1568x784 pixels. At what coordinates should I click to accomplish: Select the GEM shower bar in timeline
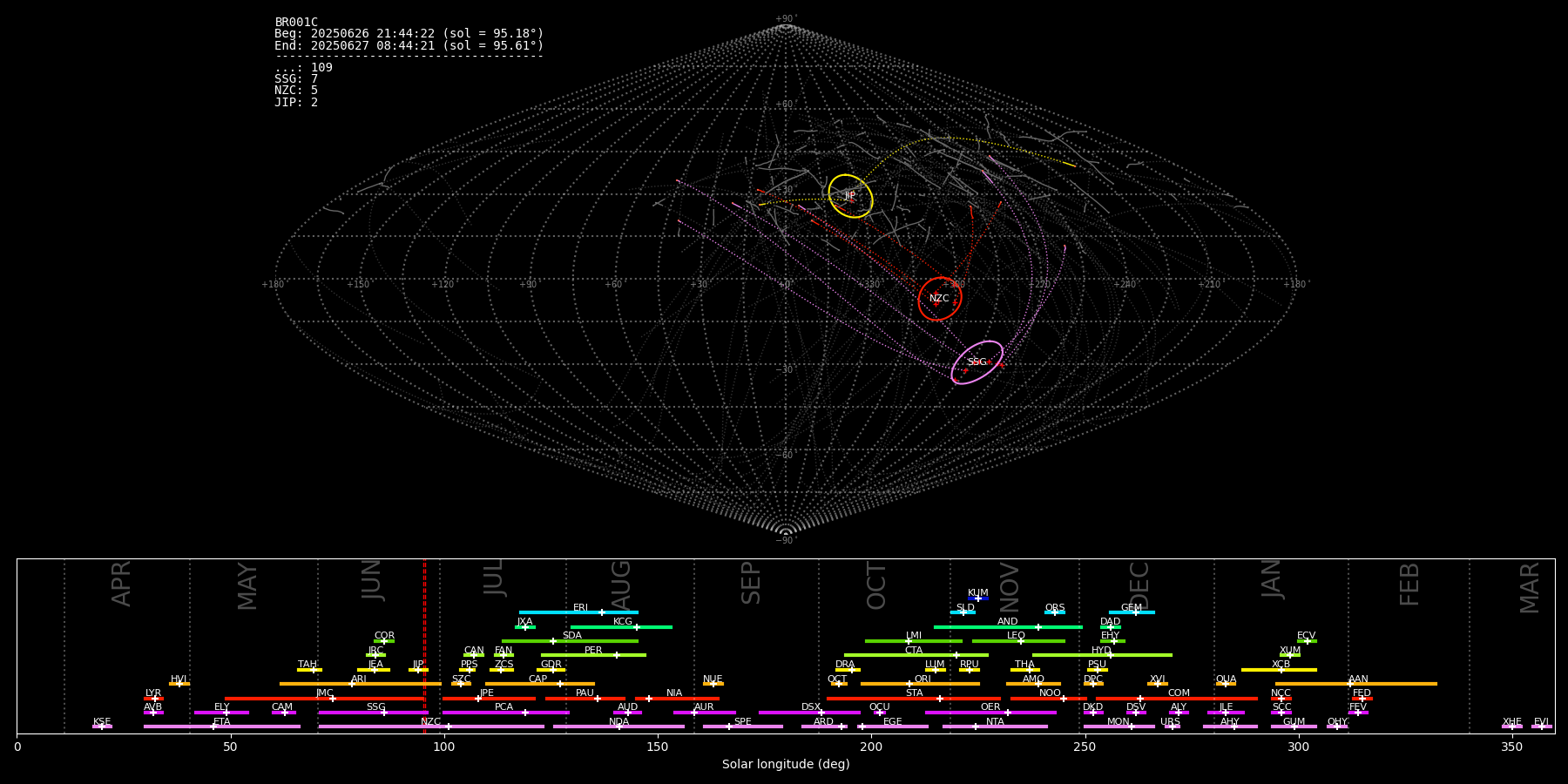(x=1132, y=612)
